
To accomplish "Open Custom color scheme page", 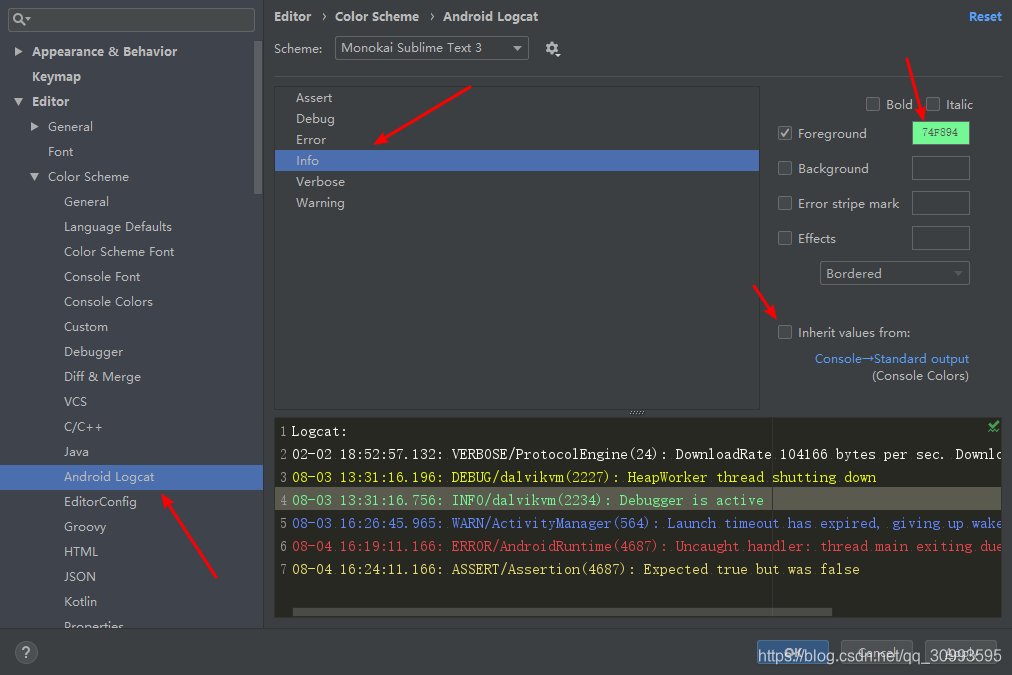I will coord(86,327).
